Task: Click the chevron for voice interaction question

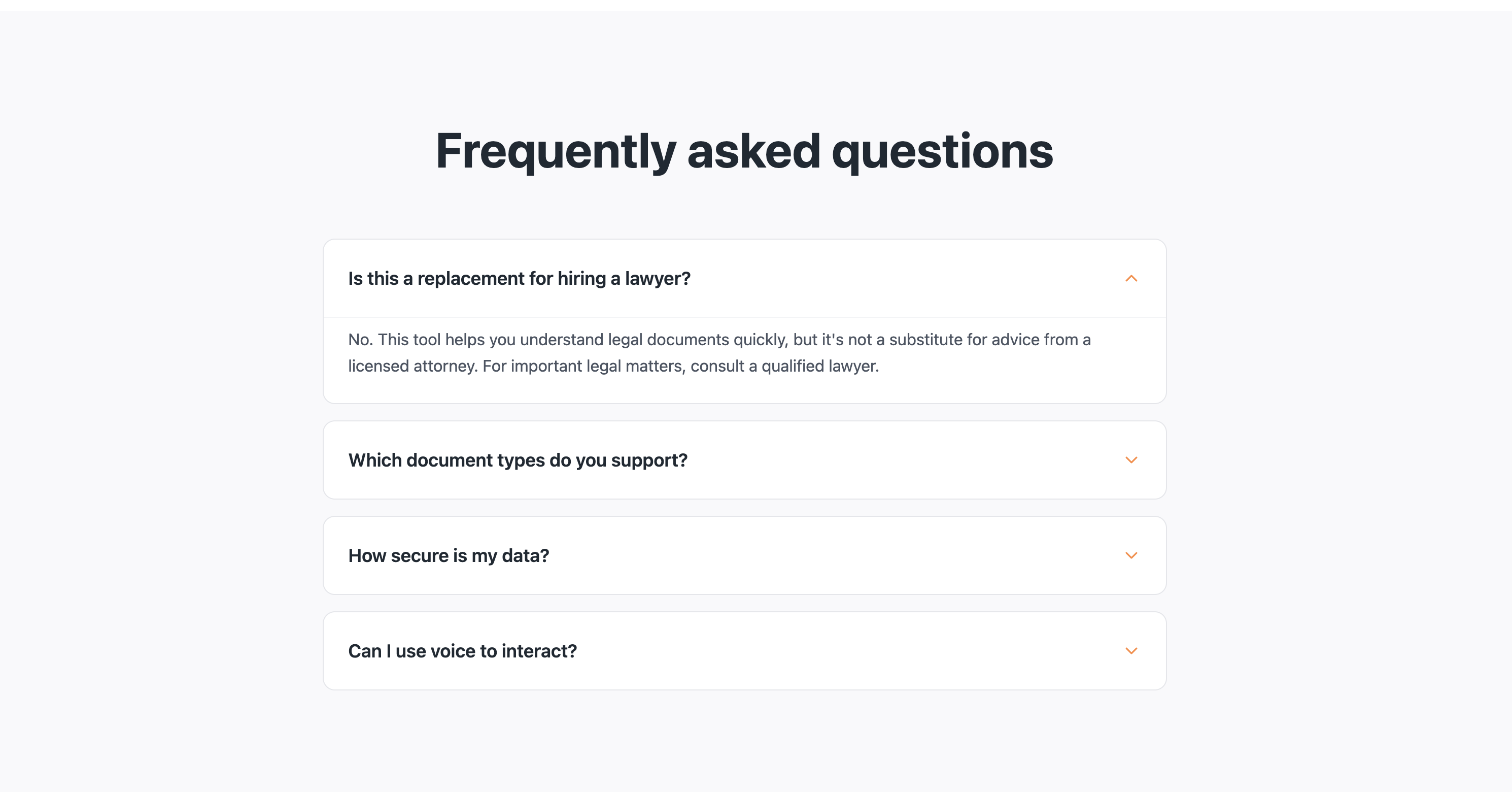Action: 1131,650
